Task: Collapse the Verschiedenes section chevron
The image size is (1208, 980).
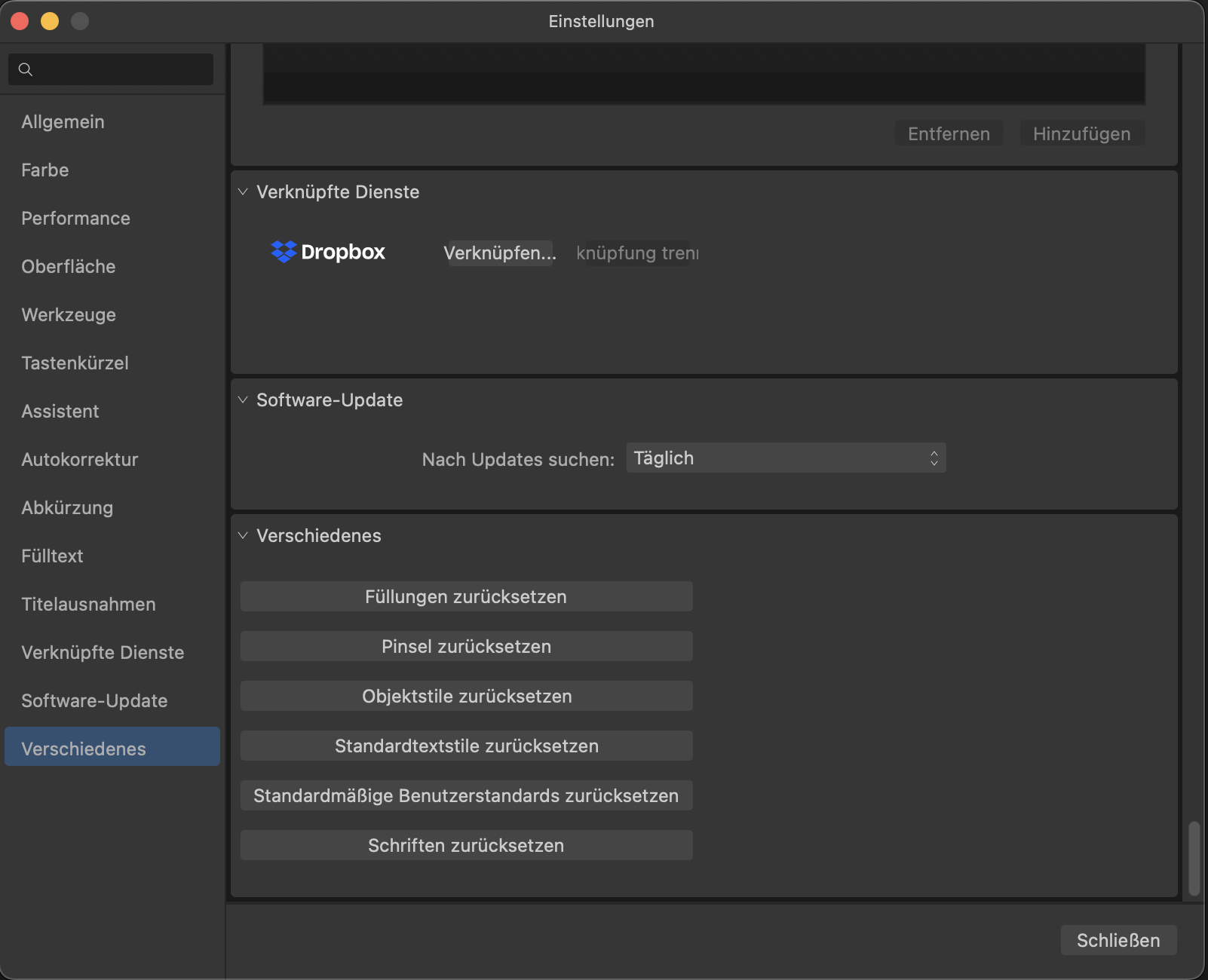Action: [x=243, y=536]
